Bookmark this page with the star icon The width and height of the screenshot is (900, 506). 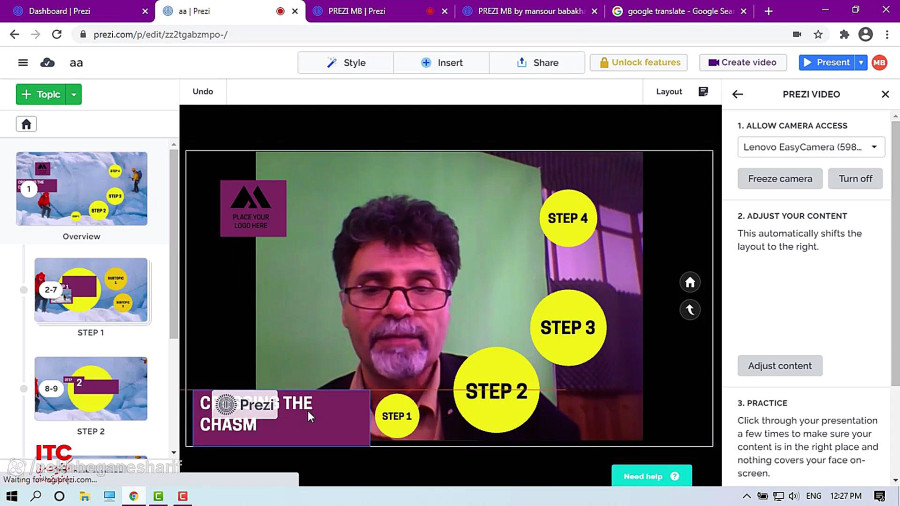818,34
